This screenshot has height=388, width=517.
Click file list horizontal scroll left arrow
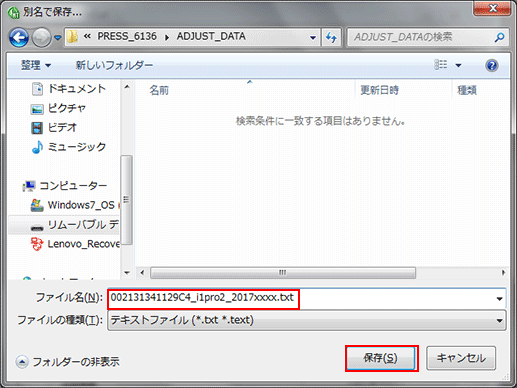click(x=142, y=273)
